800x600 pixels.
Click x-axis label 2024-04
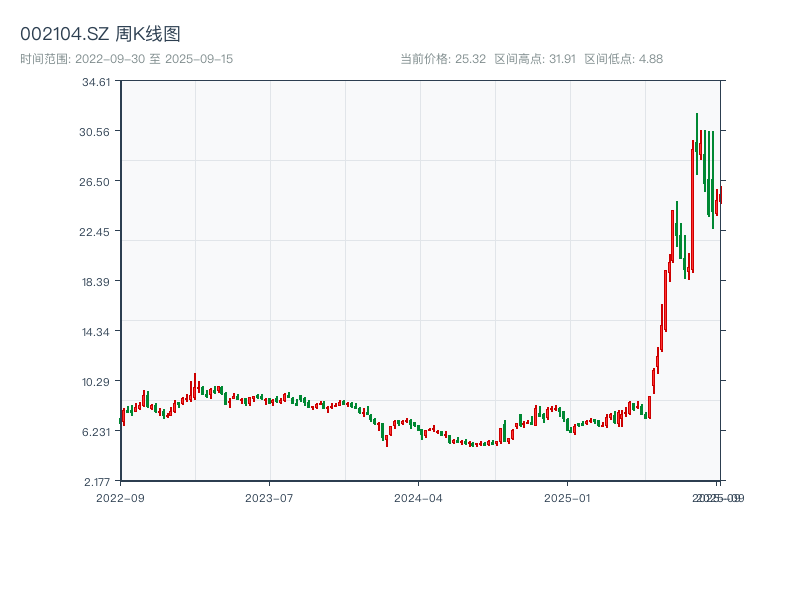coord(418,498)
